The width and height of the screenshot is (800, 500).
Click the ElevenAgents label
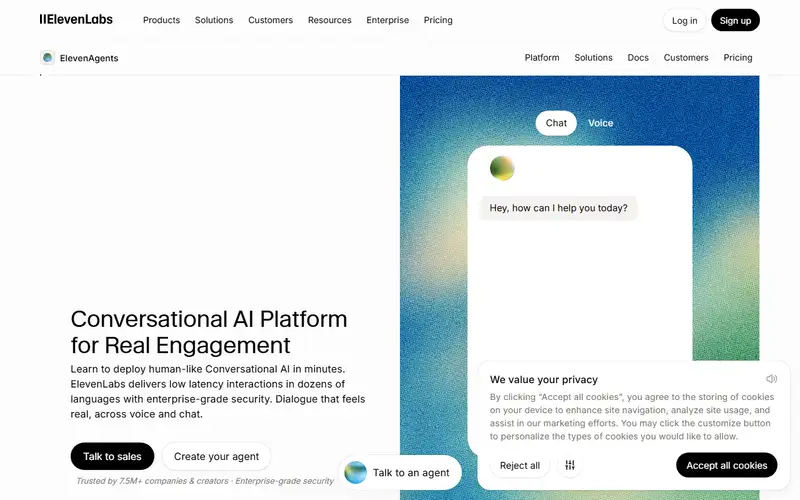pos(89,58)
